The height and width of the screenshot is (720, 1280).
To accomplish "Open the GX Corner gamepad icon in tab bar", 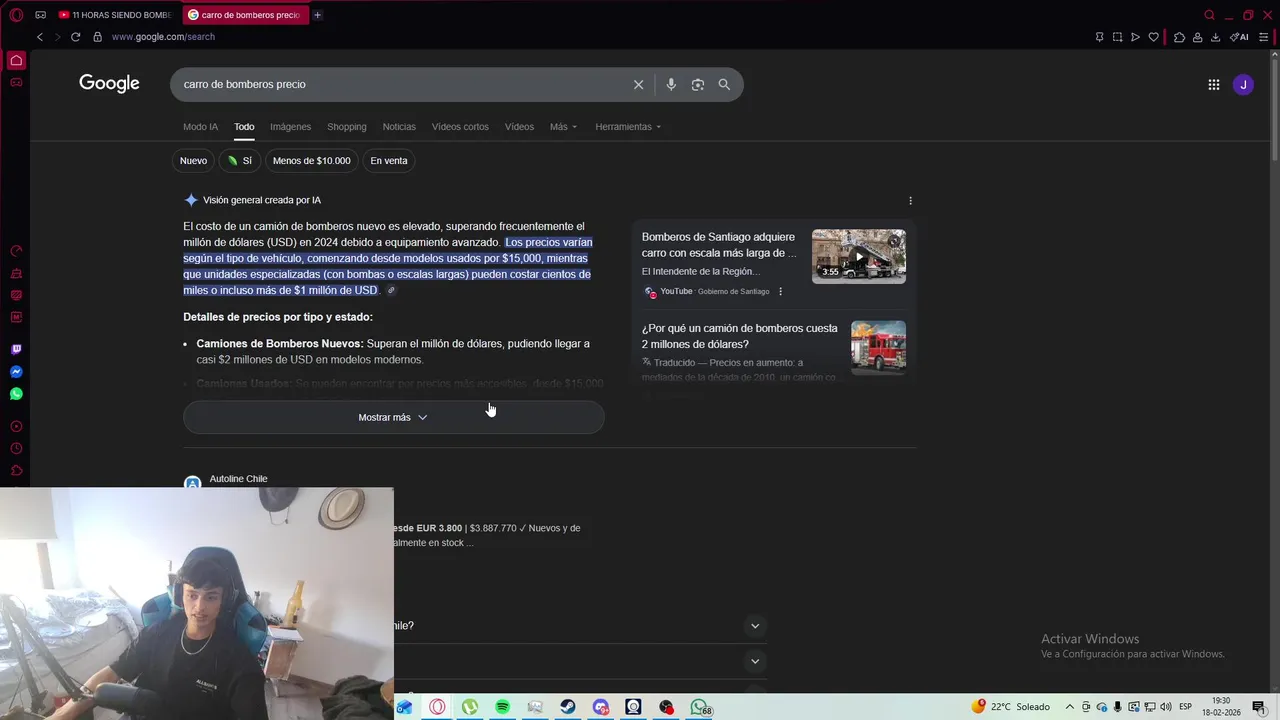I will [x=40, y=15].
